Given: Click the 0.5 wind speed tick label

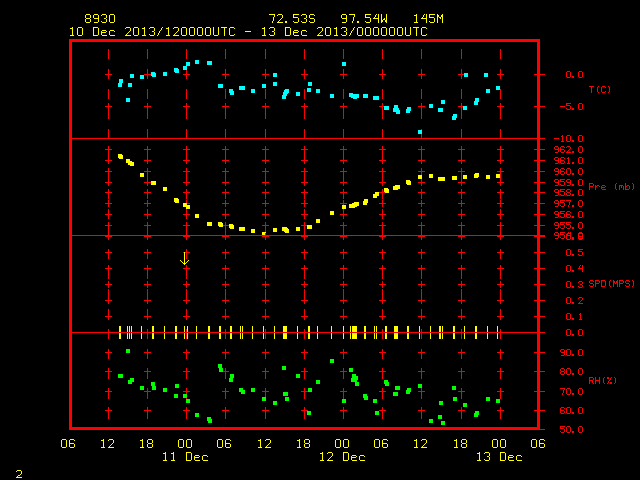Looking at the screenshot, I should pyautogui.click(x=574, y=253).
